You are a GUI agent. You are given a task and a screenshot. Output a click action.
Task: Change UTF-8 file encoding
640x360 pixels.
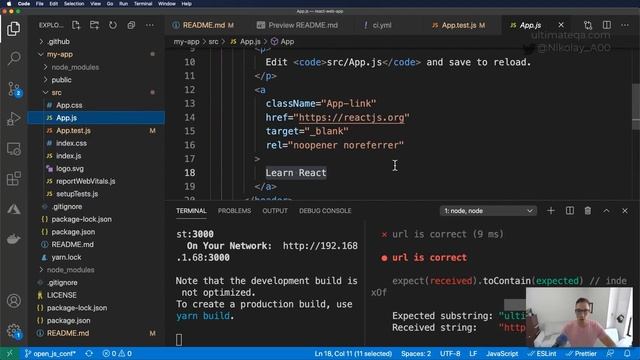tap(450, 353)
